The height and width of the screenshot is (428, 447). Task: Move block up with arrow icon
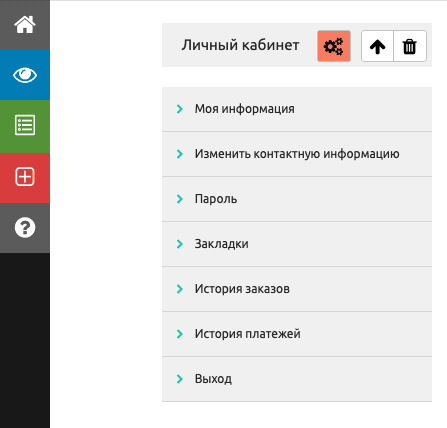[x=377, y=46]
